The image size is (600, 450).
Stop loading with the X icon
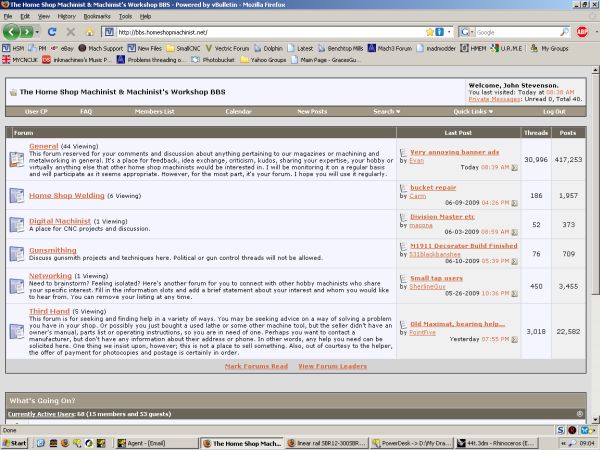71,32
